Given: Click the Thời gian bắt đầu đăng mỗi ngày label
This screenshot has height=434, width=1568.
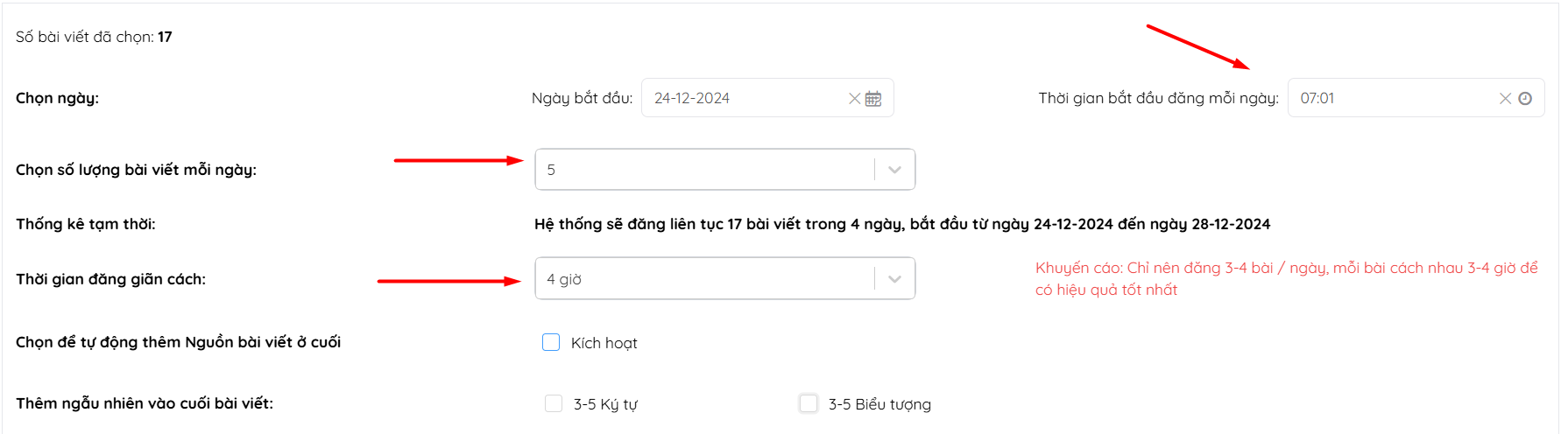Looking at the screenshot, I should coord(1158,98).
